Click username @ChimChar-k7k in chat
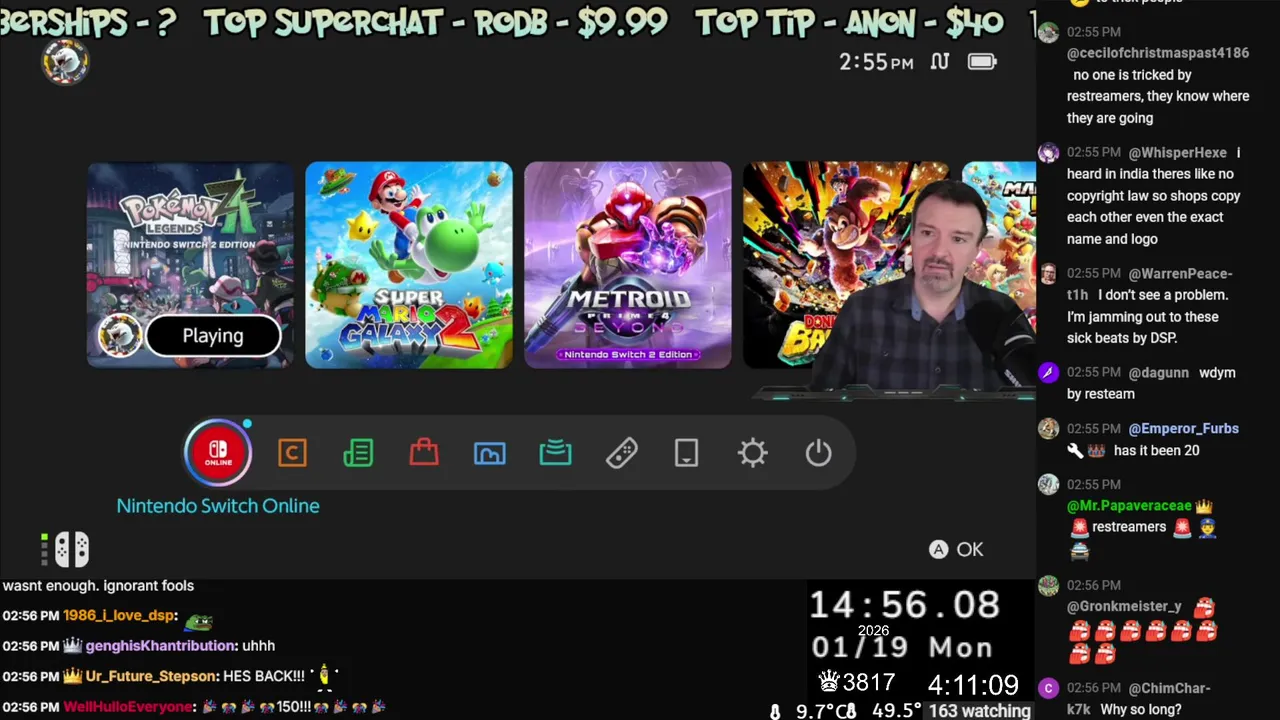This screenshot has width=1280, height=720. tap(1140, 698)
